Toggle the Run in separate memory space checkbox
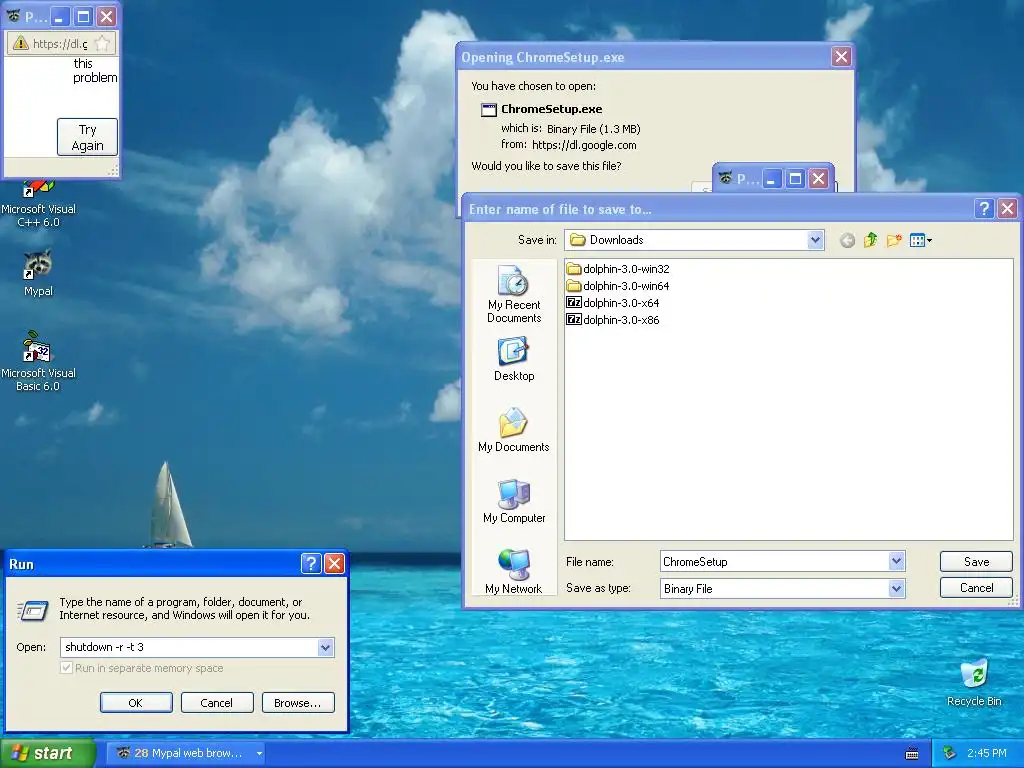Screen dimensions: 1024x768 point(66,667)
